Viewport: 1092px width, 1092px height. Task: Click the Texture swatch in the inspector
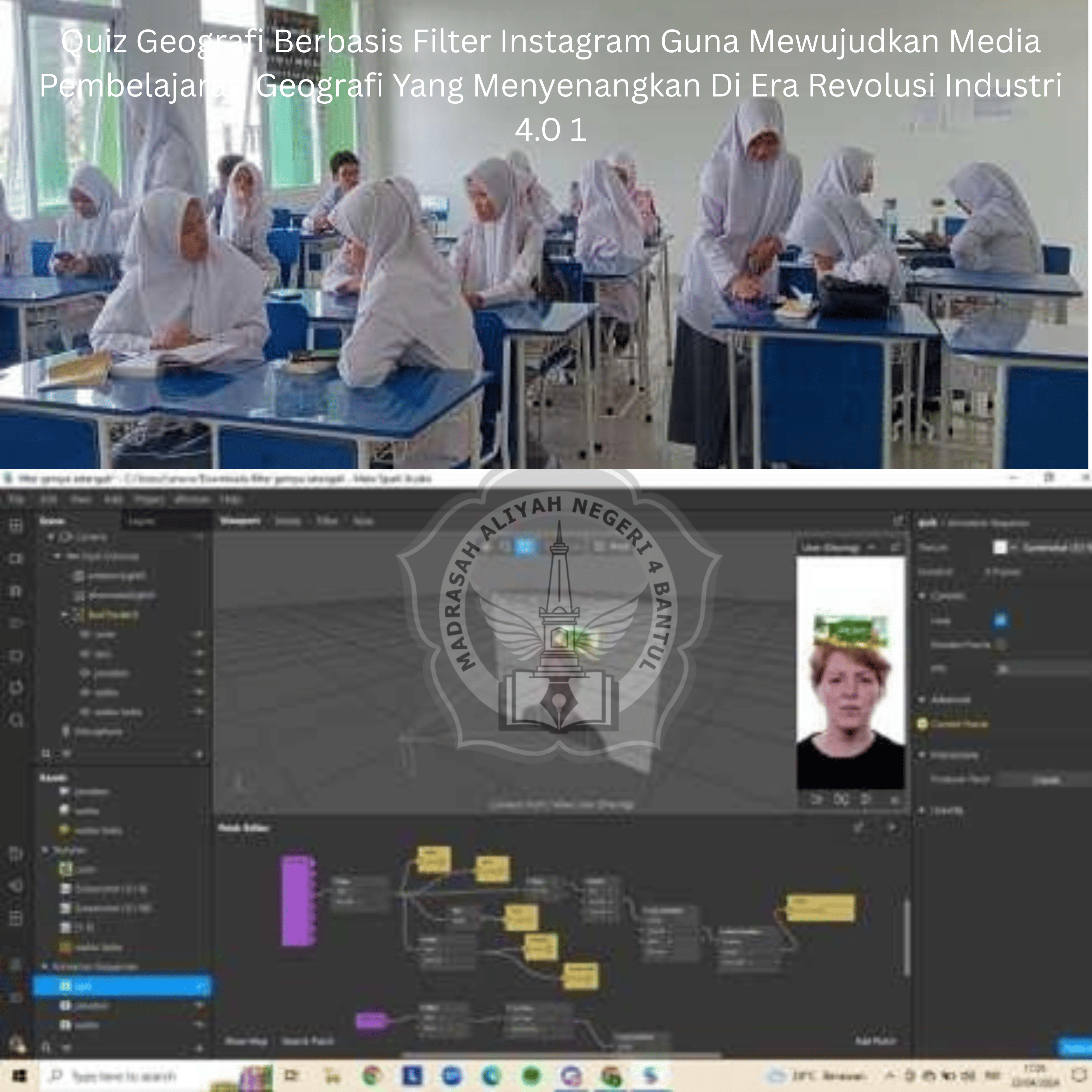(x=1000, y=547)
